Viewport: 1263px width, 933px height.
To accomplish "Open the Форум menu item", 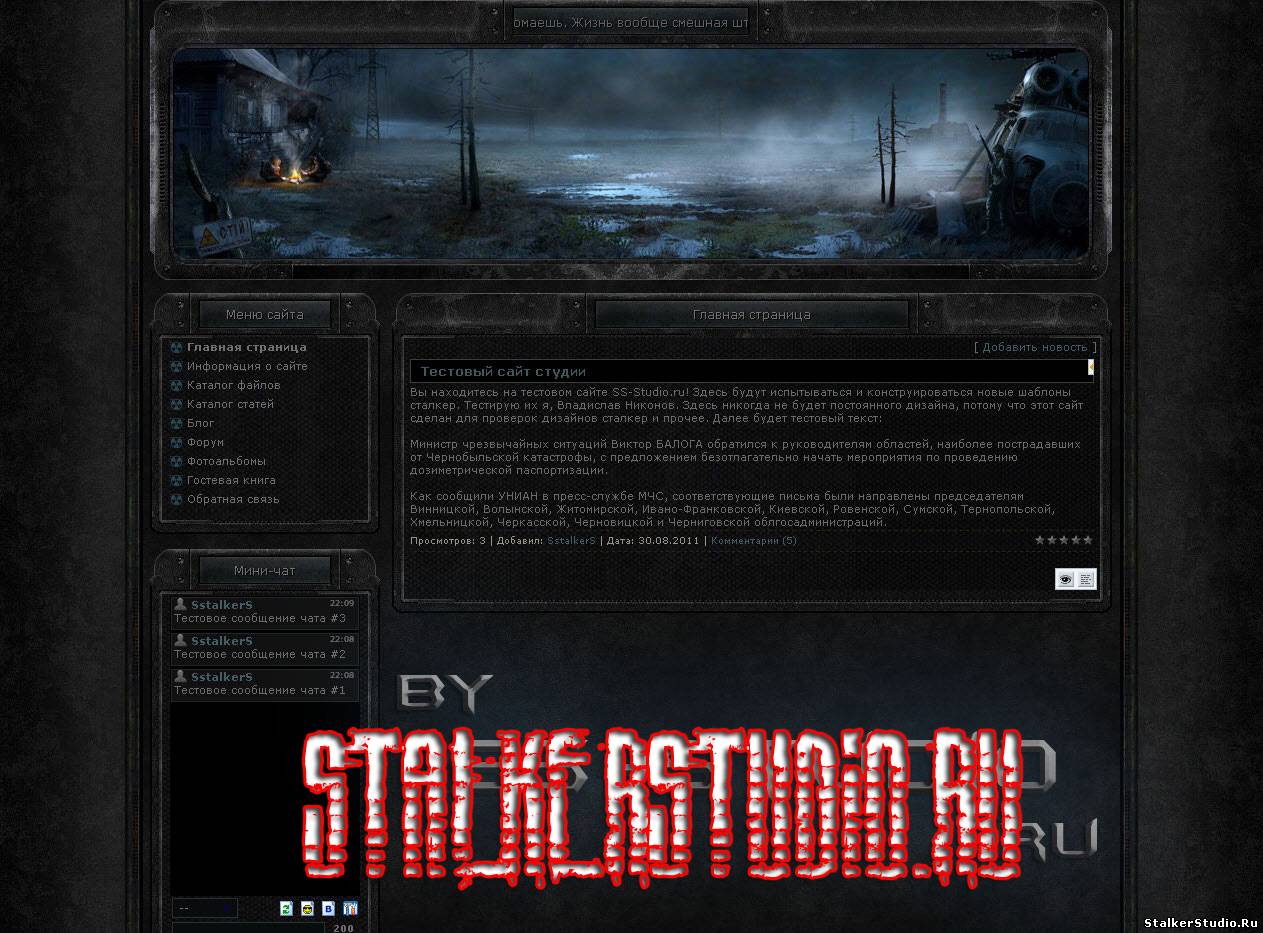I will 205,443.
